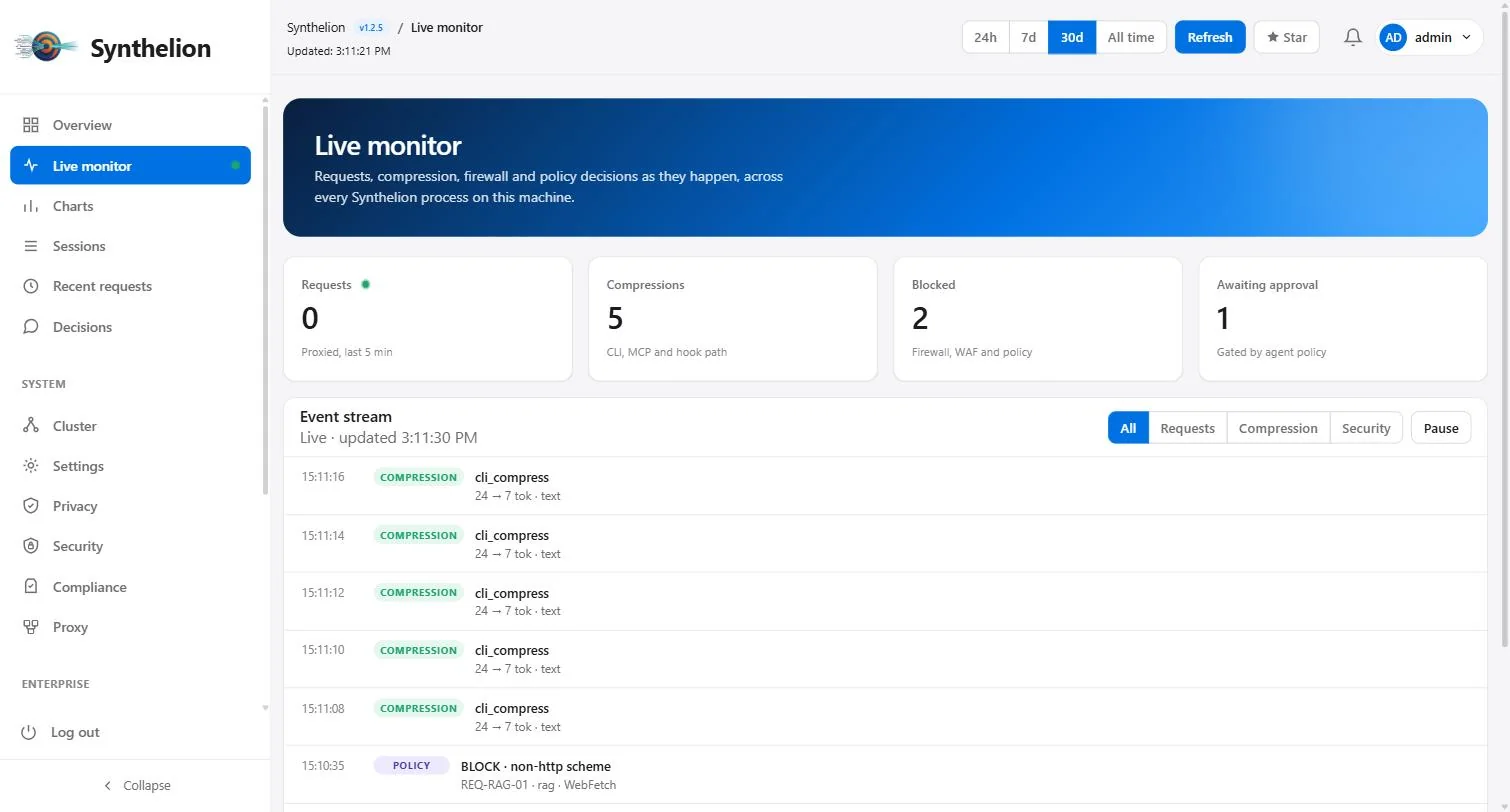The width and height of the screenshot is (1510, 812).
Task: Click the v1.2.5 version badge
Action: [371, 28]
